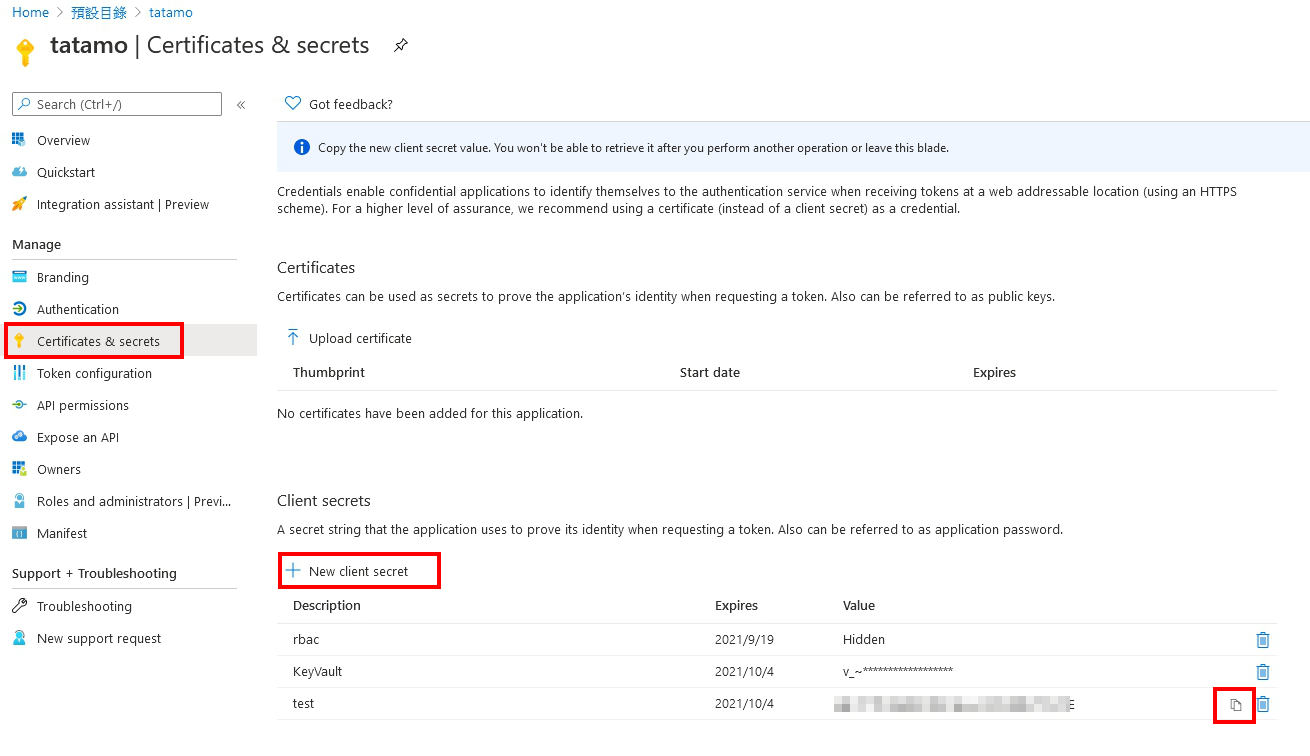1310x756 pixels.
Task: Select the test secret description
Action: 304,703
